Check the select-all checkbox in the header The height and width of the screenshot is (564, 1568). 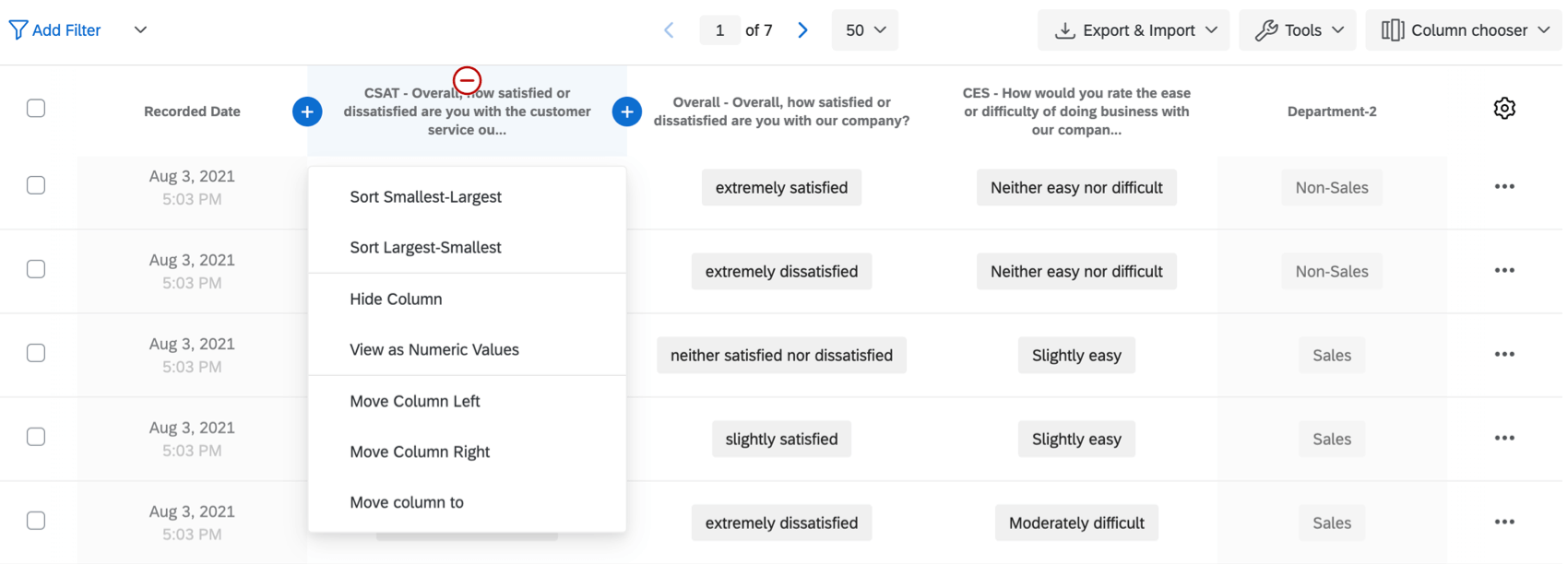(36, 108)
